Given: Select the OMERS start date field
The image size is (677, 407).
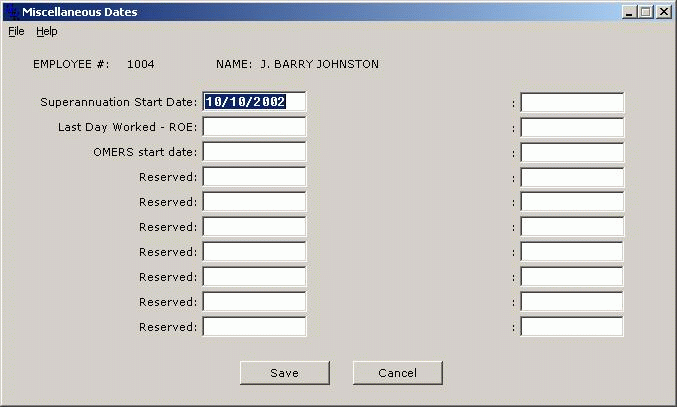Looking at the screenshot, I should click(254, 152).
